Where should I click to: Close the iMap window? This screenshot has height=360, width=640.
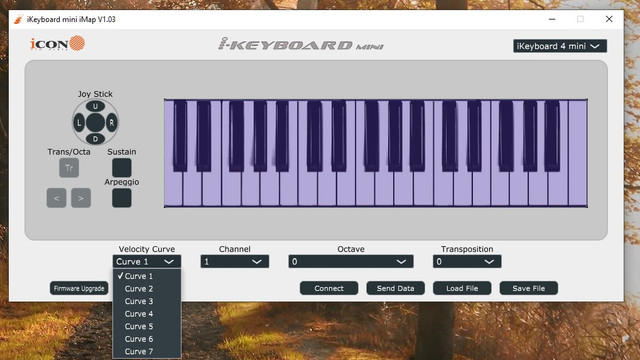pyautogui.click(x=609, y=19)
